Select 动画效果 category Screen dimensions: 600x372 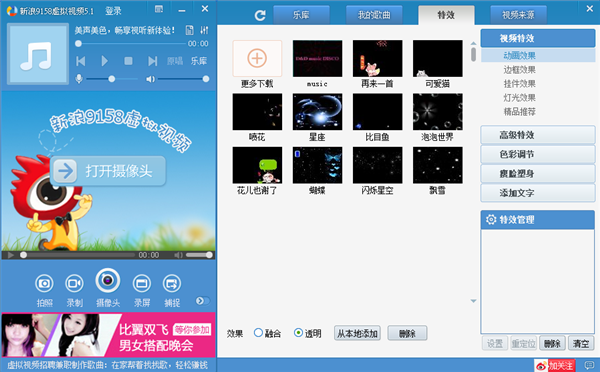coord(538,55)
